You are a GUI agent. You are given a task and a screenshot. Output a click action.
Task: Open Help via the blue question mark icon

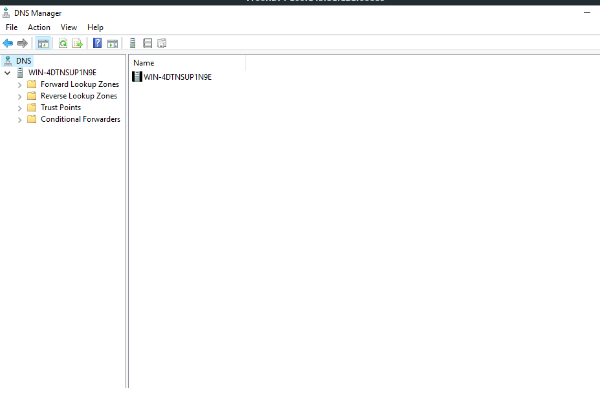pos(97,43)
